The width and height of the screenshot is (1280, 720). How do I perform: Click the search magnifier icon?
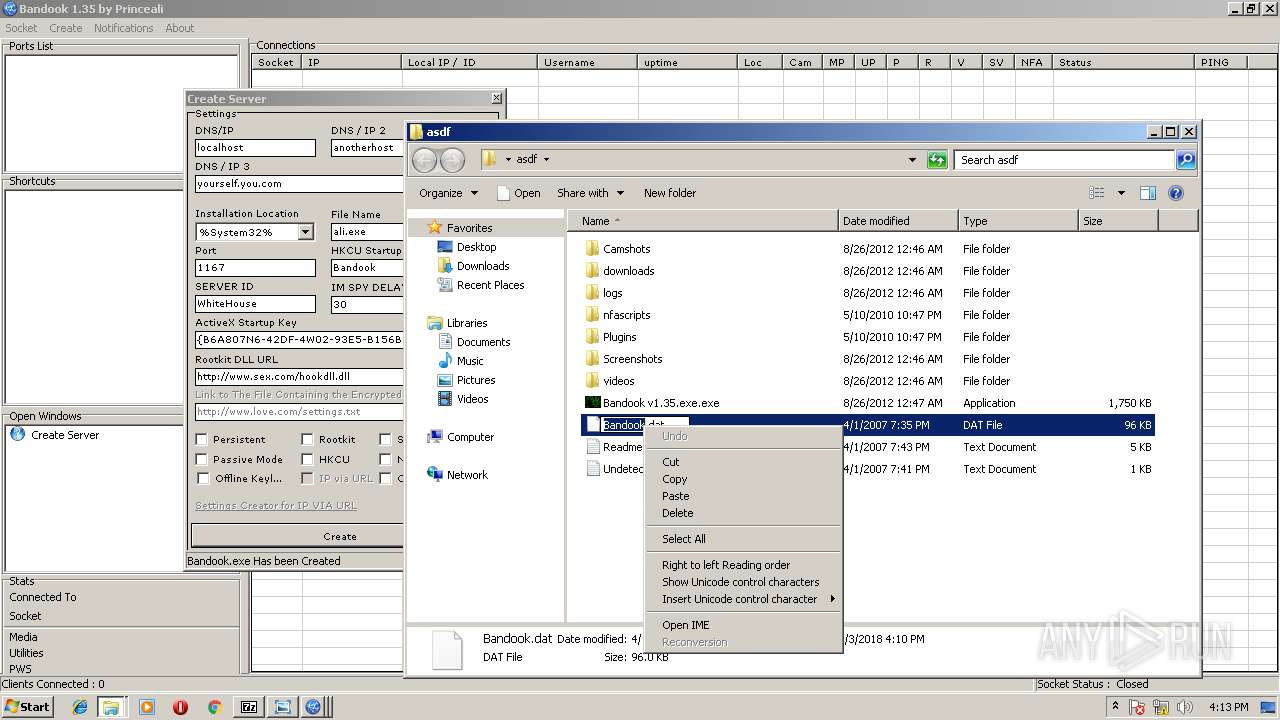(x=1185, y=160)
